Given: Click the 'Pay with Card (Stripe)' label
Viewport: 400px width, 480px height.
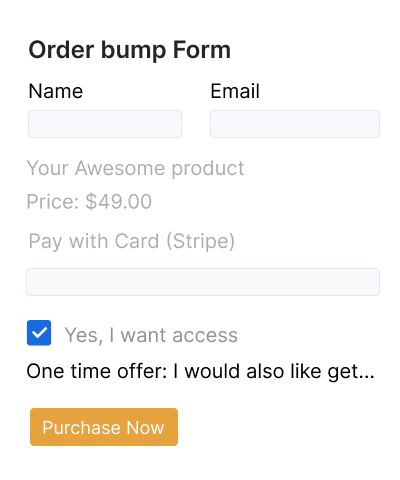Looking at the screenshot, I should click(x=132, y=241).
